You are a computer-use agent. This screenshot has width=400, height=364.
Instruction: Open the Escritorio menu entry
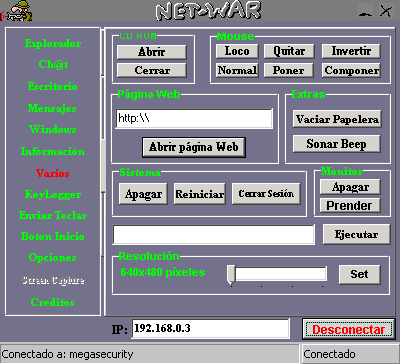pyautogui.click(x=53, y=86)
